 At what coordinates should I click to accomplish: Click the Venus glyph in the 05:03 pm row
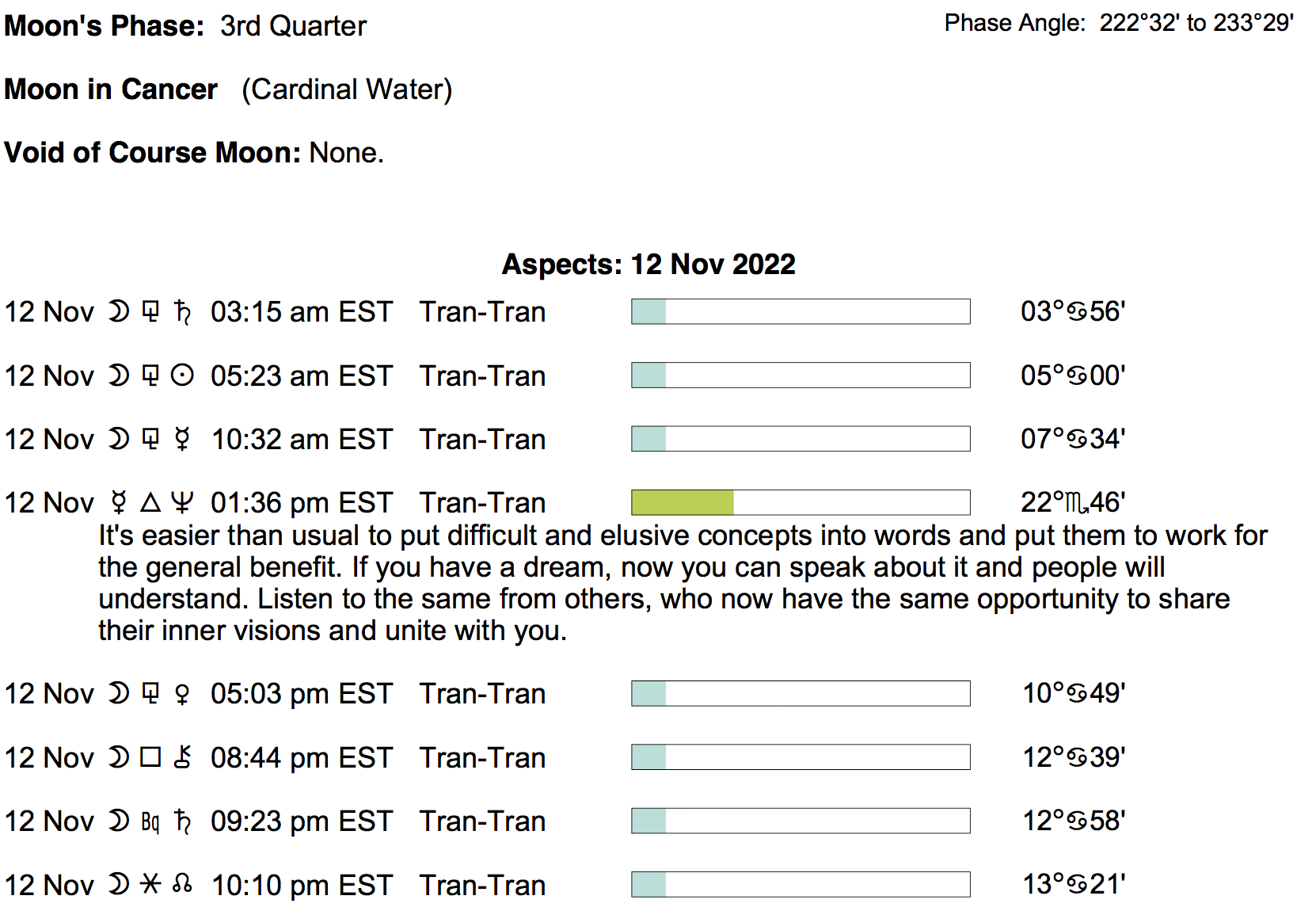click(x=182, y=694)
